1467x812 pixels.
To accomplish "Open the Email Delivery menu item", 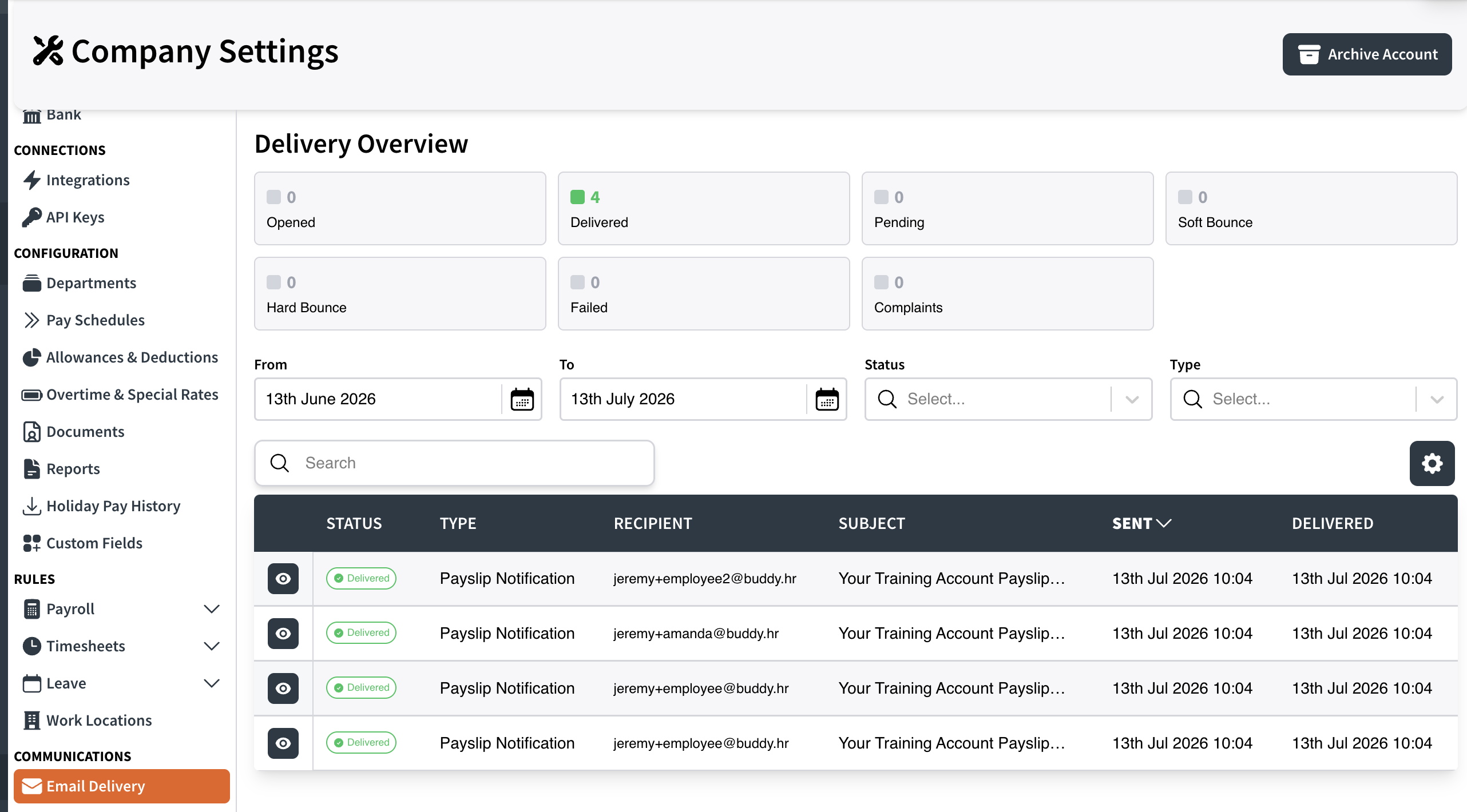I will coord(122,786).
